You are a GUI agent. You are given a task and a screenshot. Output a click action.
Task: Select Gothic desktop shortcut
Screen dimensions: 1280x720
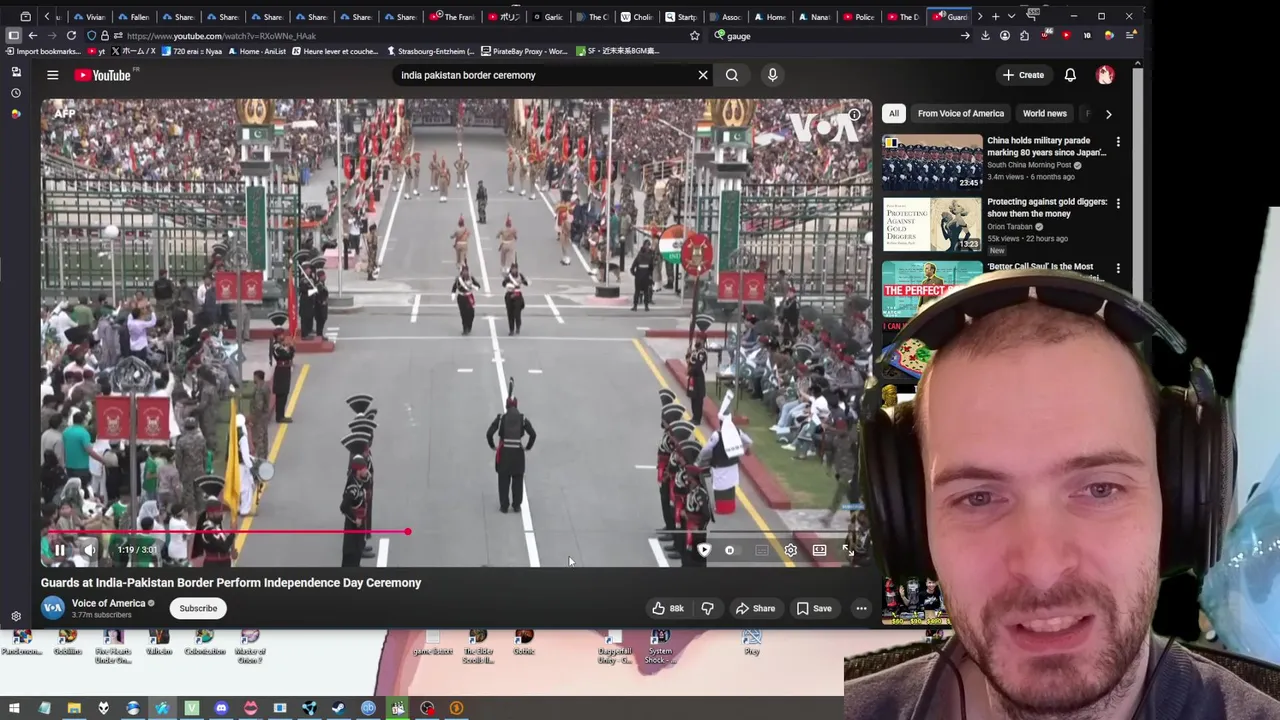point(524,643)
